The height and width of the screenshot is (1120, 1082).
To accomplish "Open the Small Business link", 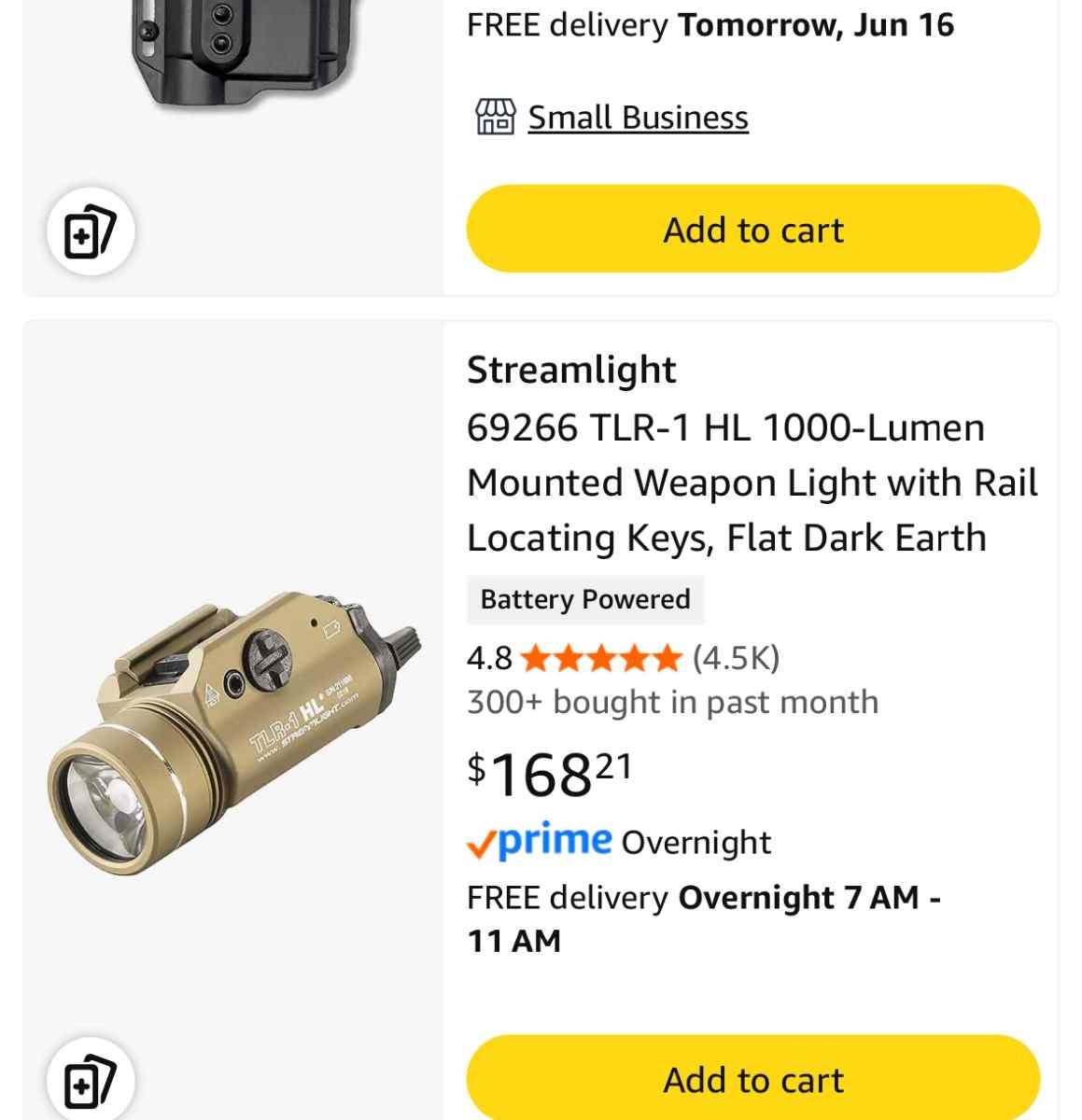I will tap(638, 118).
